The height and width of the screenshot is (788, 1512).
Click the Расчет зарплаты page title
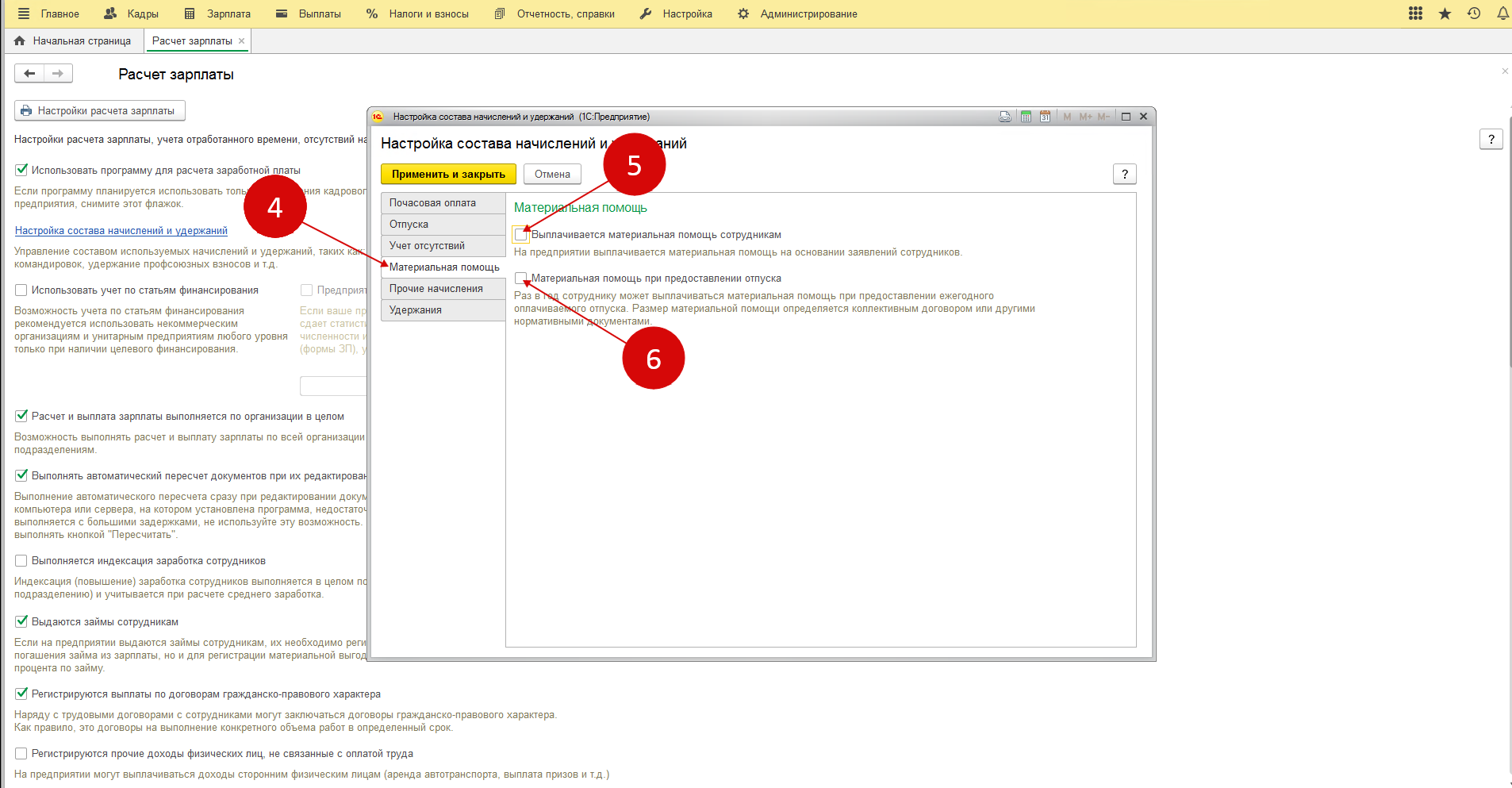176,75
